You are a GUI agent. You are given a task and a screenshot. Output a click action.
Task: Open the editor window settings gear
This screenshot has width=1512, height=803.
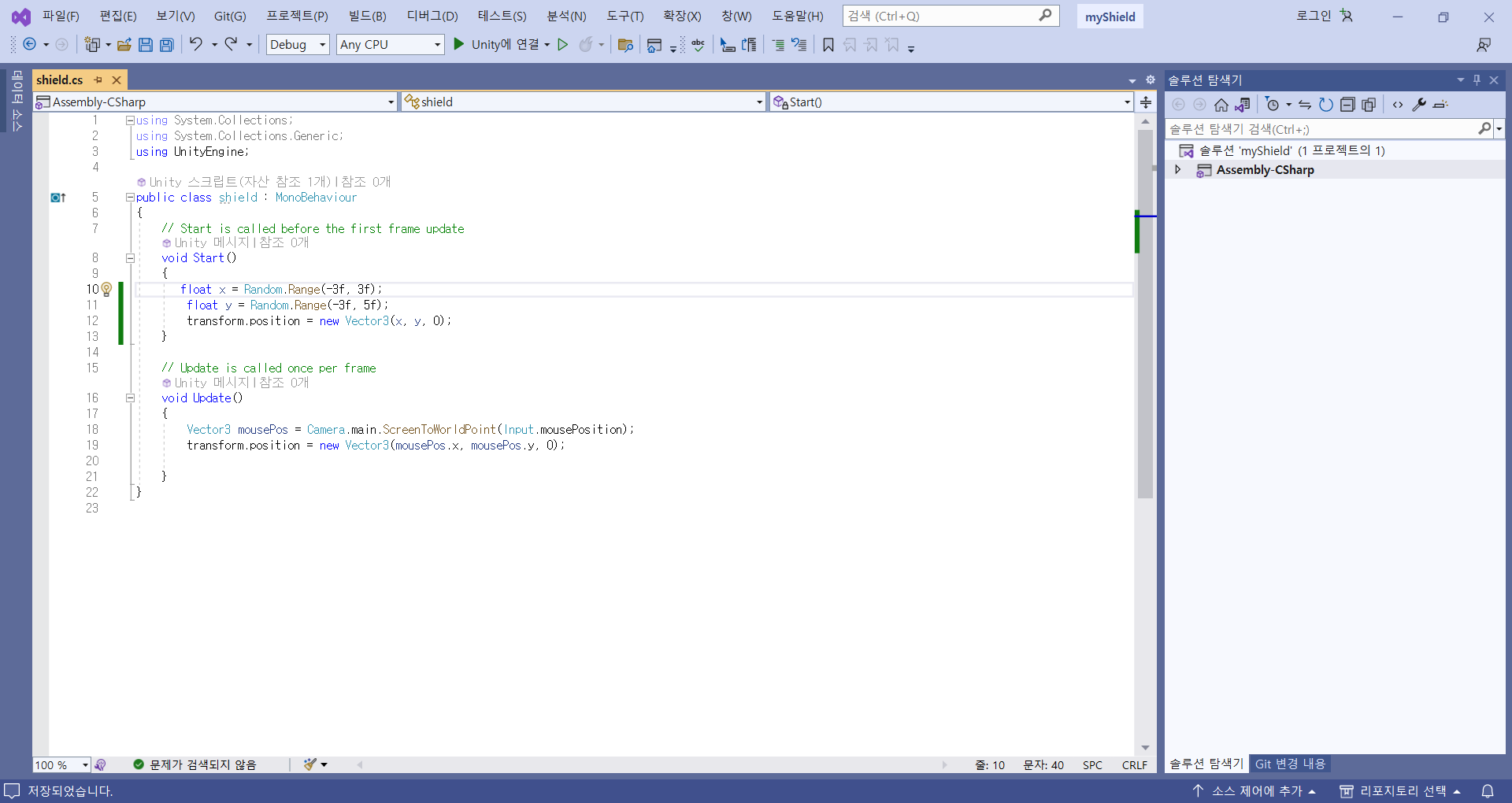pos(1151,80)
